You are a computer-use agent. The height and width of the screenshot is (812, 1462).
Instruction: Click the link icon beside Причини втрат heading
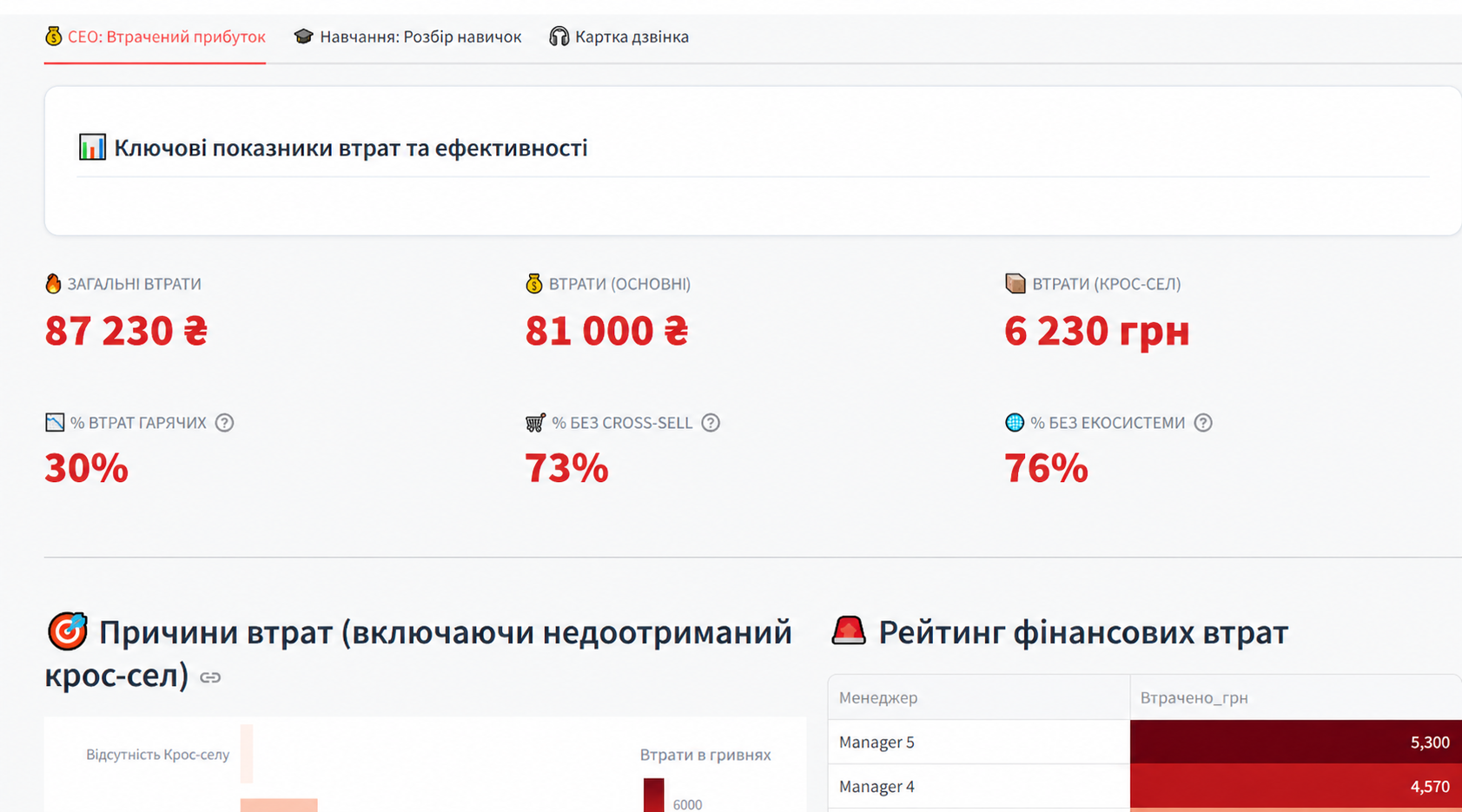[211, 677]
